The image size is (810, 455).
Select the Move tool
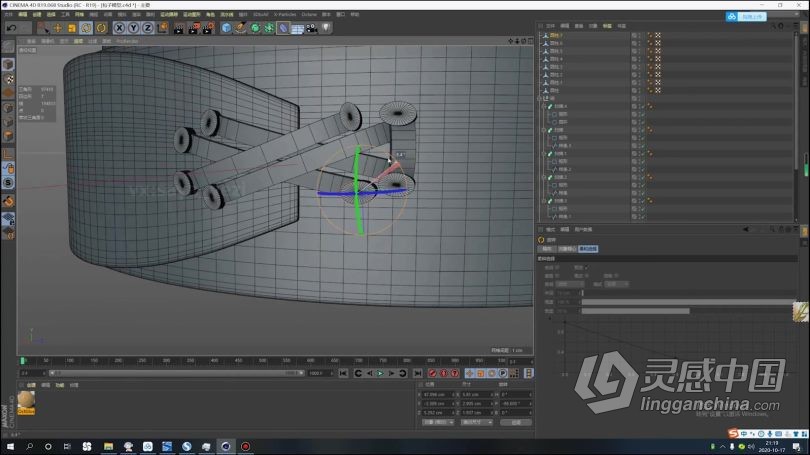click(58, 28)
